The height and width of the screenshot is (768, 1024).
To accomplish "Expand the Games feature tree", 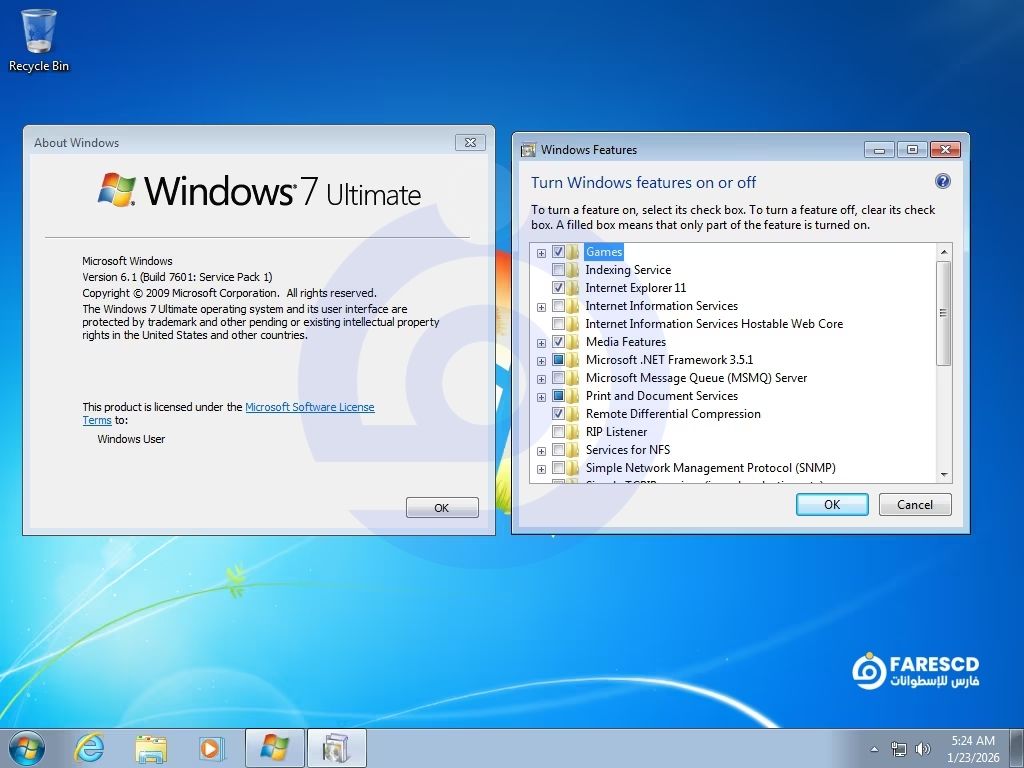I will click(x=541, y=253).
